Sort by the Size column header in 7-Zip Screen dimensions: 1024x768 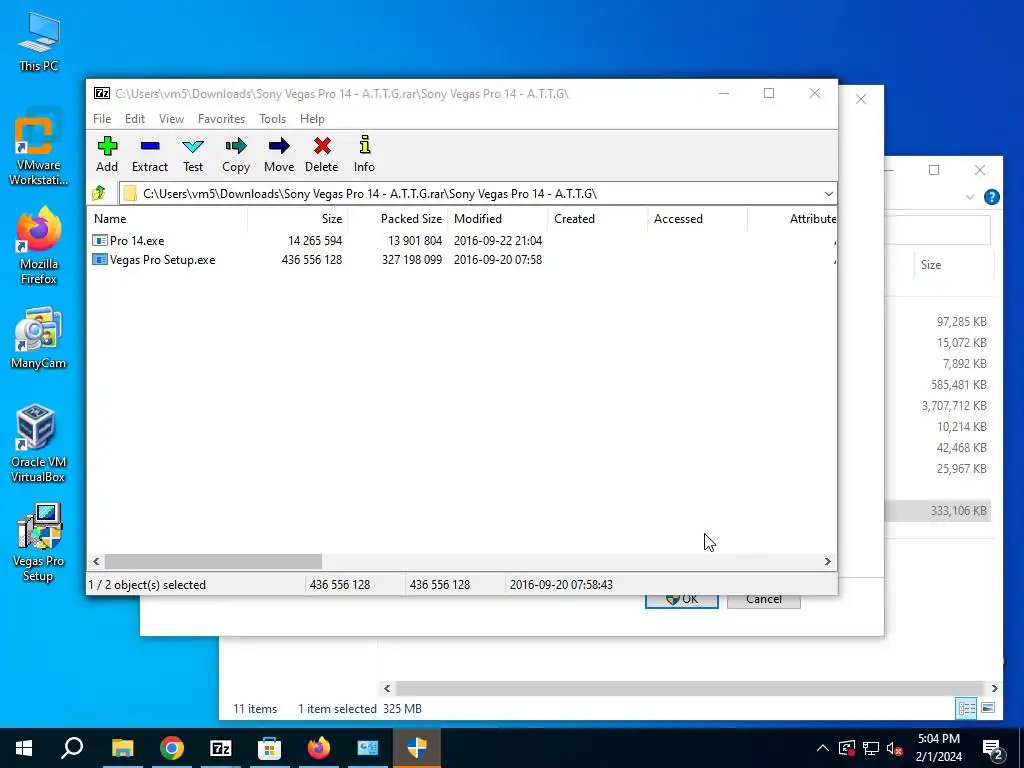click(297, 219)
